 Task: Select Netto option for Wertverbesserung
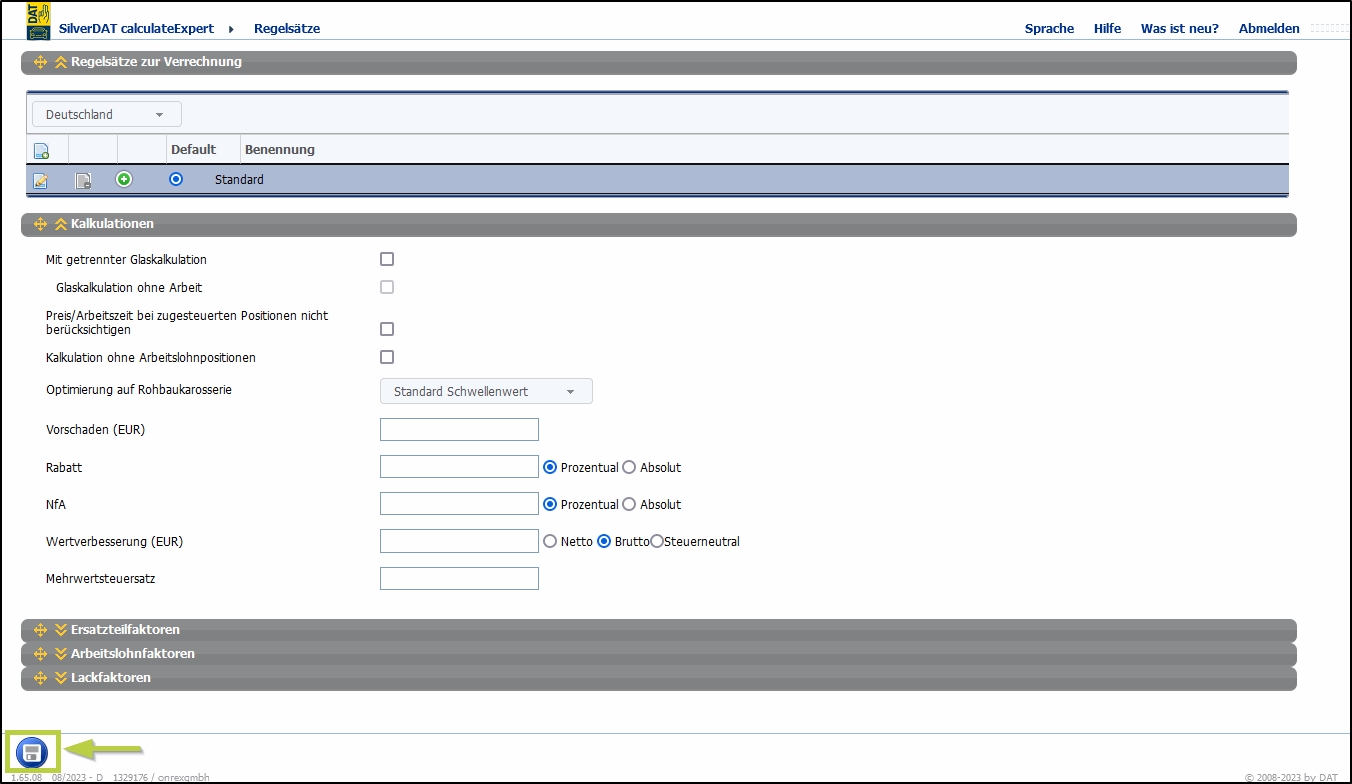[x=549, y=542]
